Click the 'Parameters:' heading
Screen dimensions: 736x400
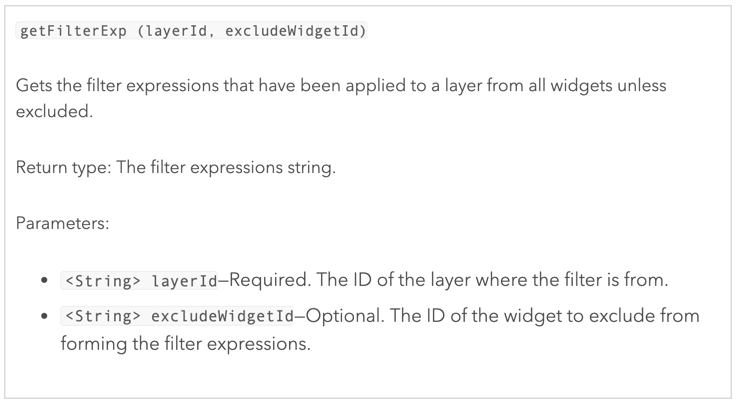62,223
